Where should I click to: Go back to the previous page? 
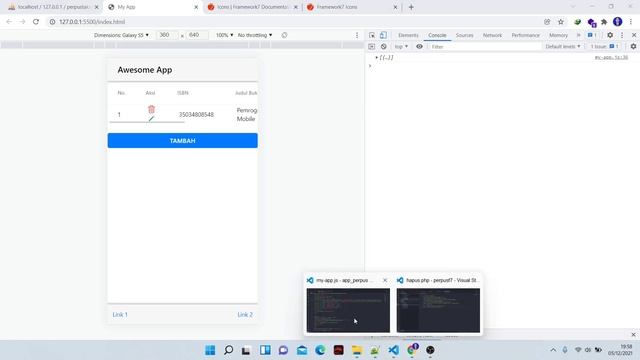click(9, 22)
